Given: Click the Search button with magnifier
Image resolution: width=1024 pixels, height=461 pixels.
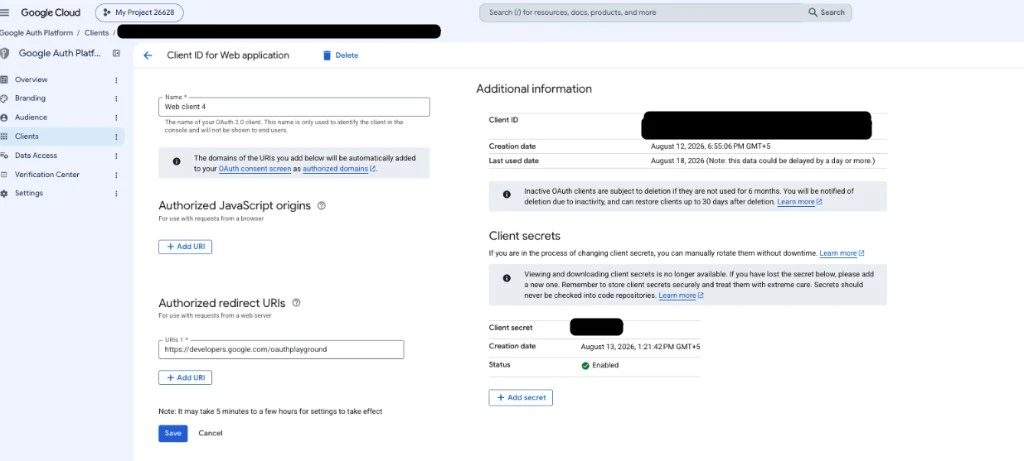Looking at the screenshot, I should pos(827,12).
